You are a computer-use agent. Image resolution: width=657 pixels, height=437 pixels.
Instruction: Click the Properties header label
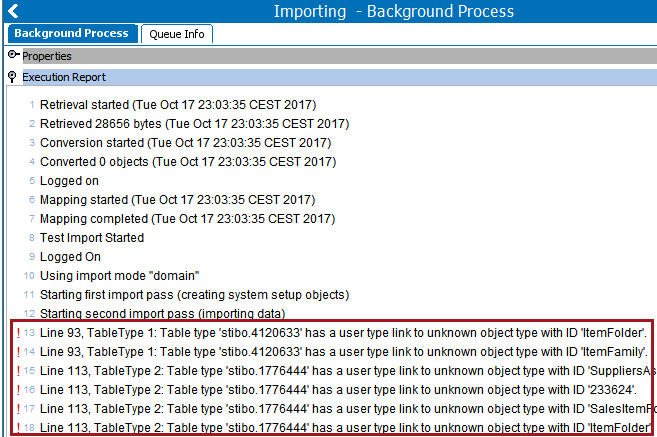47,56
